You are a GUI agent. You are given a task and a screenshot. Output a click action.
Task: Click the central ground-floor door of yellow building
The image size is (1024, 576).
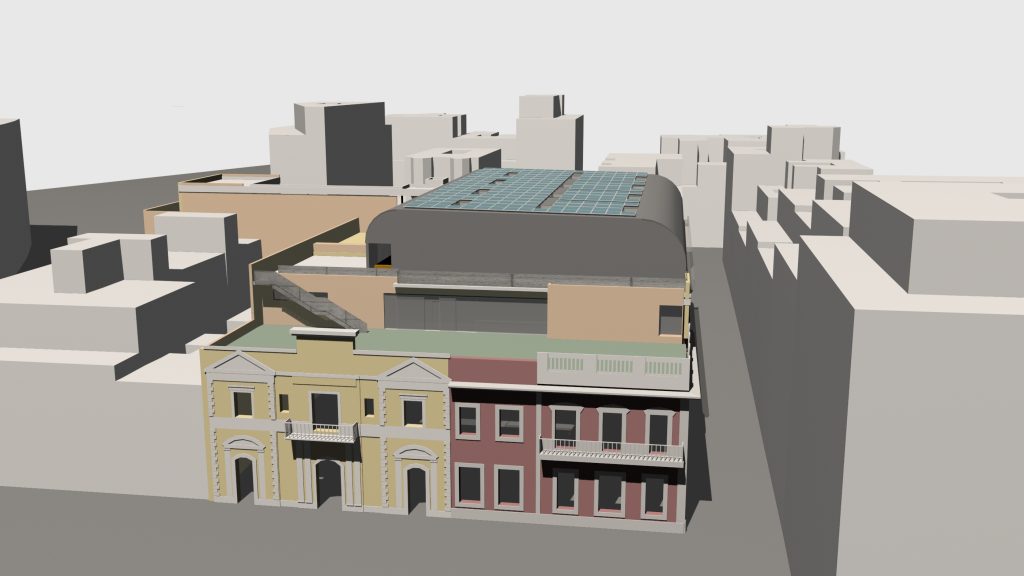point(328,483)
